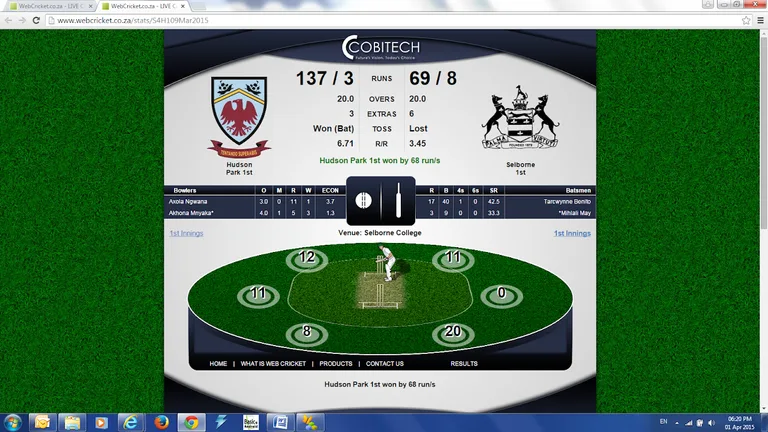The width and height of the screenshot is (768, 432).
Task: Click the browser back arrow
Action: pos(8,20)
